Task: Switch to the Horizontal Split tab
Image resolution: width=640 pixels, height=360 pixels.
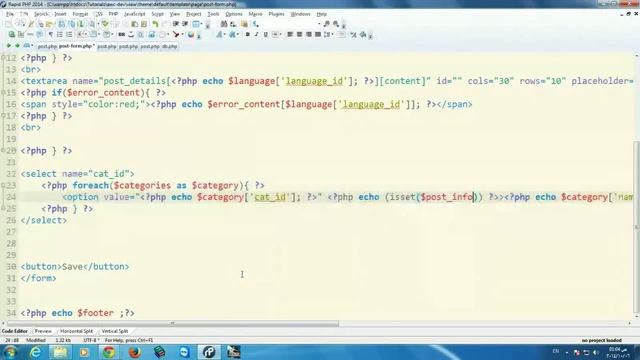Action: 76,331
